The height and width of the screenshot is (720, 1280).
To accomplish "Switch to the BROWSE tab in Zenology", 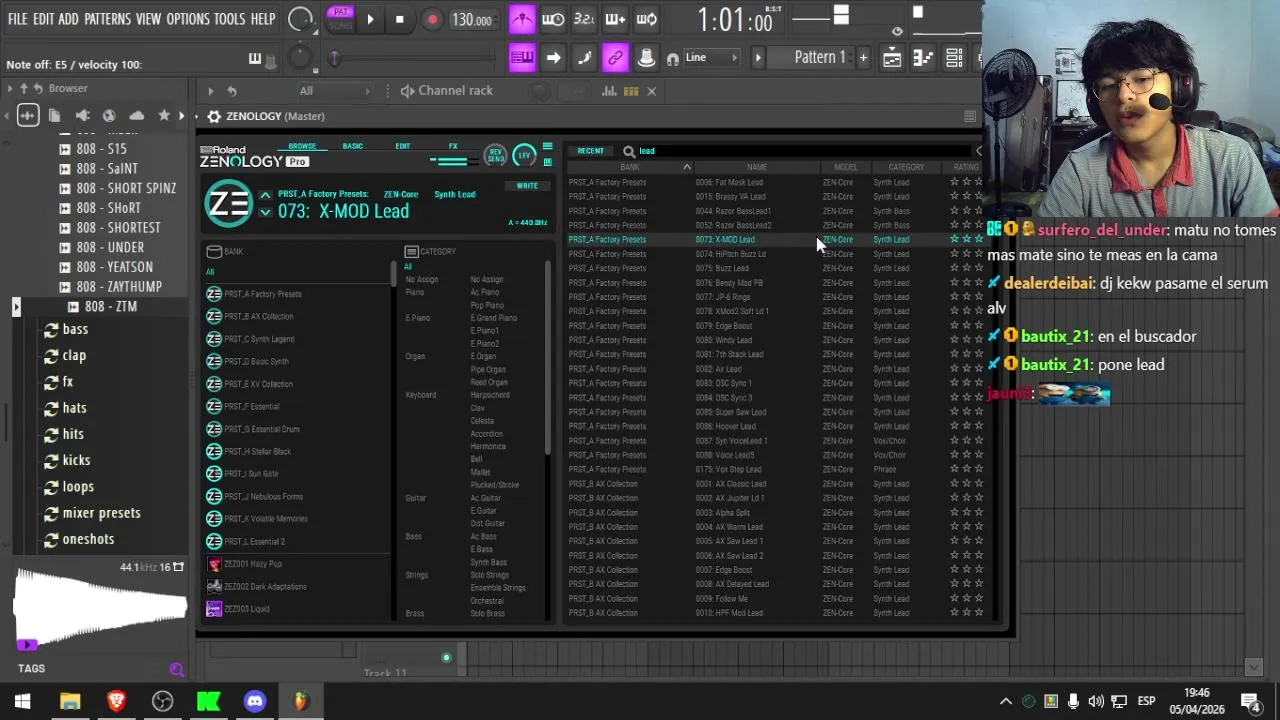I will pos(302,146).
